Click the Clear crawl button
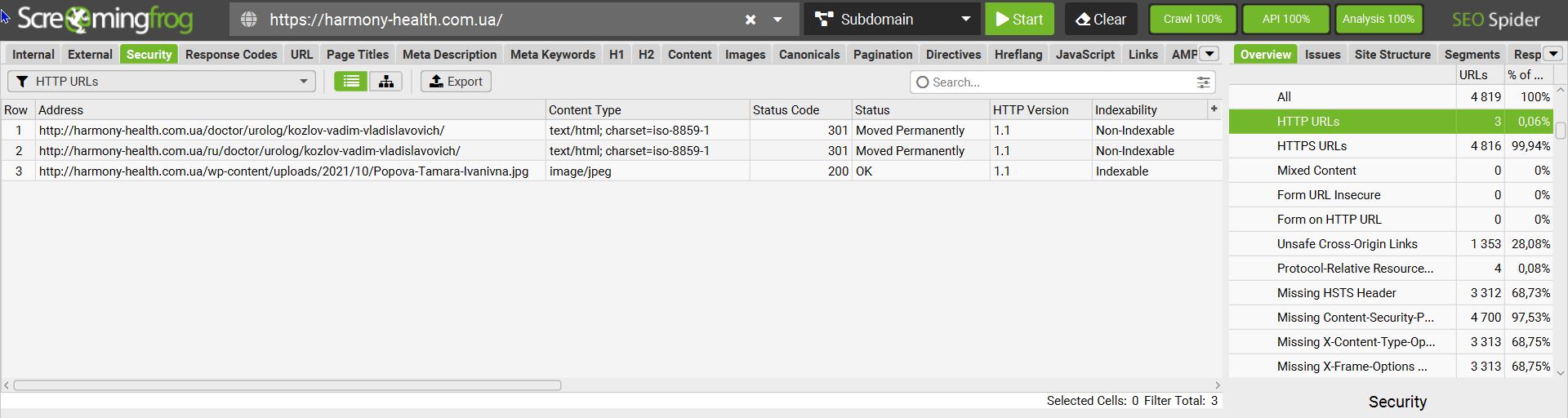 click(1100, 20)
